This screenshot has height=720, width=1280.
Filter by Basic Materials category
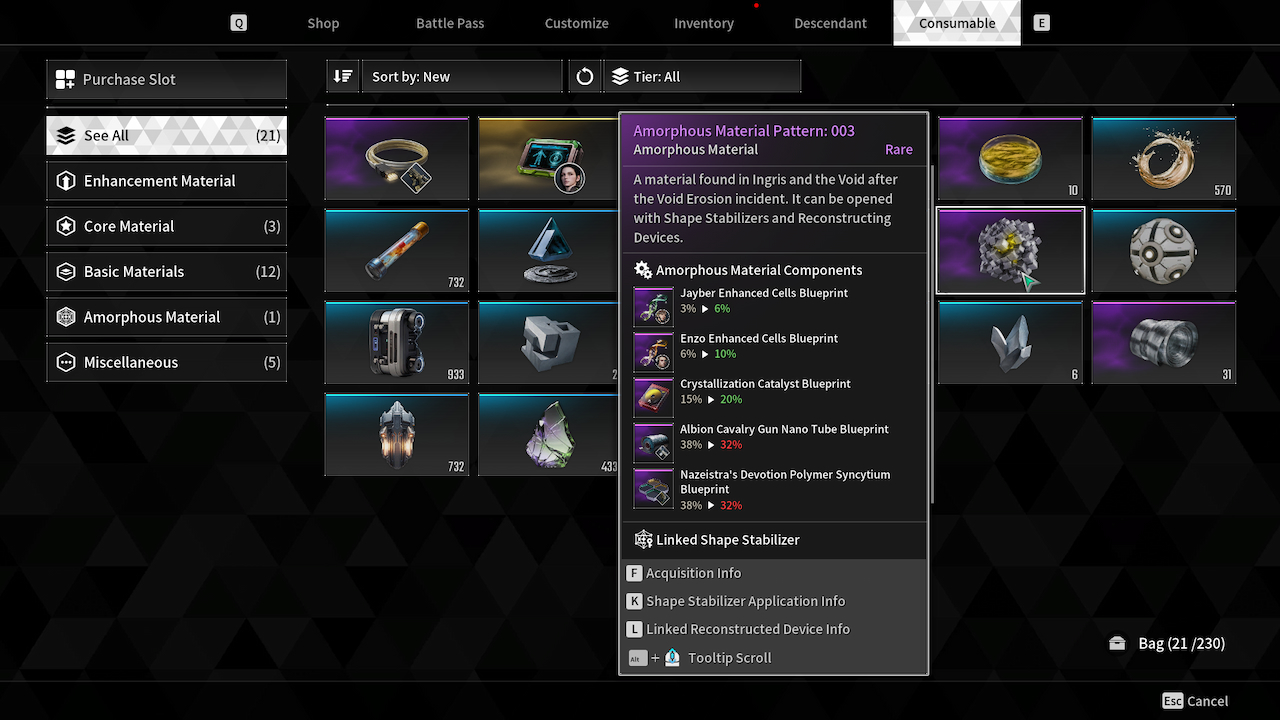tap(166, 271)
